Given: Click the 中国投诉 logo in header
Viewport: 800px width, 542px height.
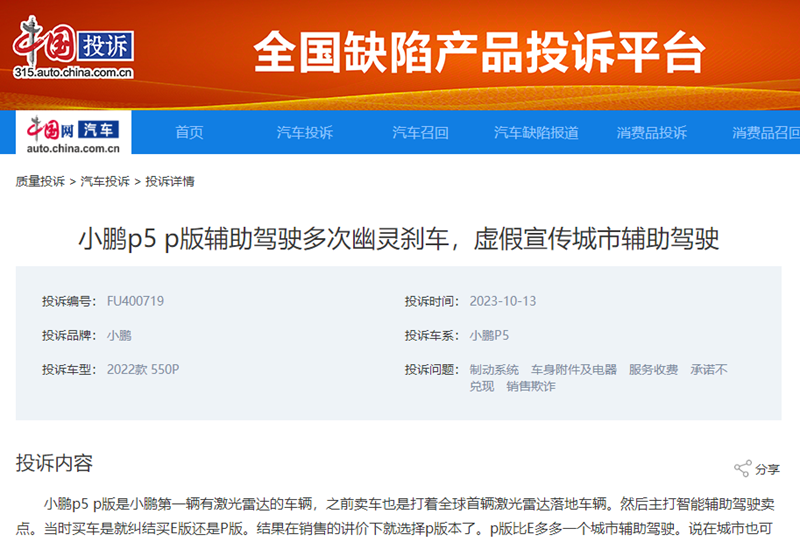Looking at the screenshot, I should click(x=74, y=47).
